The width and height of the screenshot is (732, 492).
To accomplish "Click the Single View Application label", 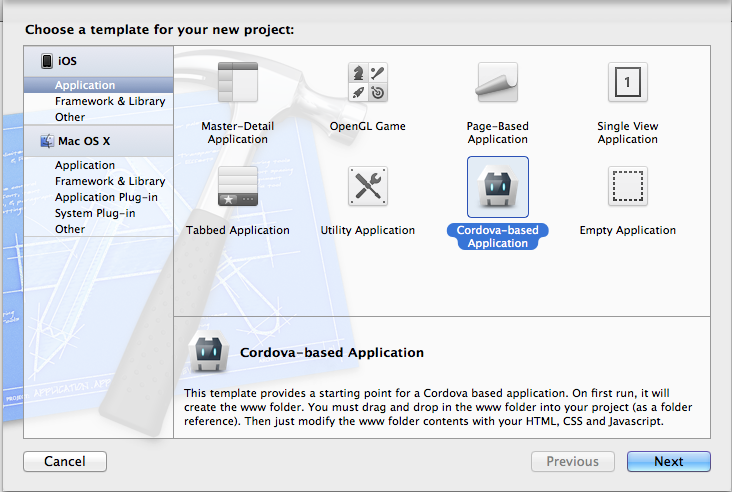I will tap(627, 133).
